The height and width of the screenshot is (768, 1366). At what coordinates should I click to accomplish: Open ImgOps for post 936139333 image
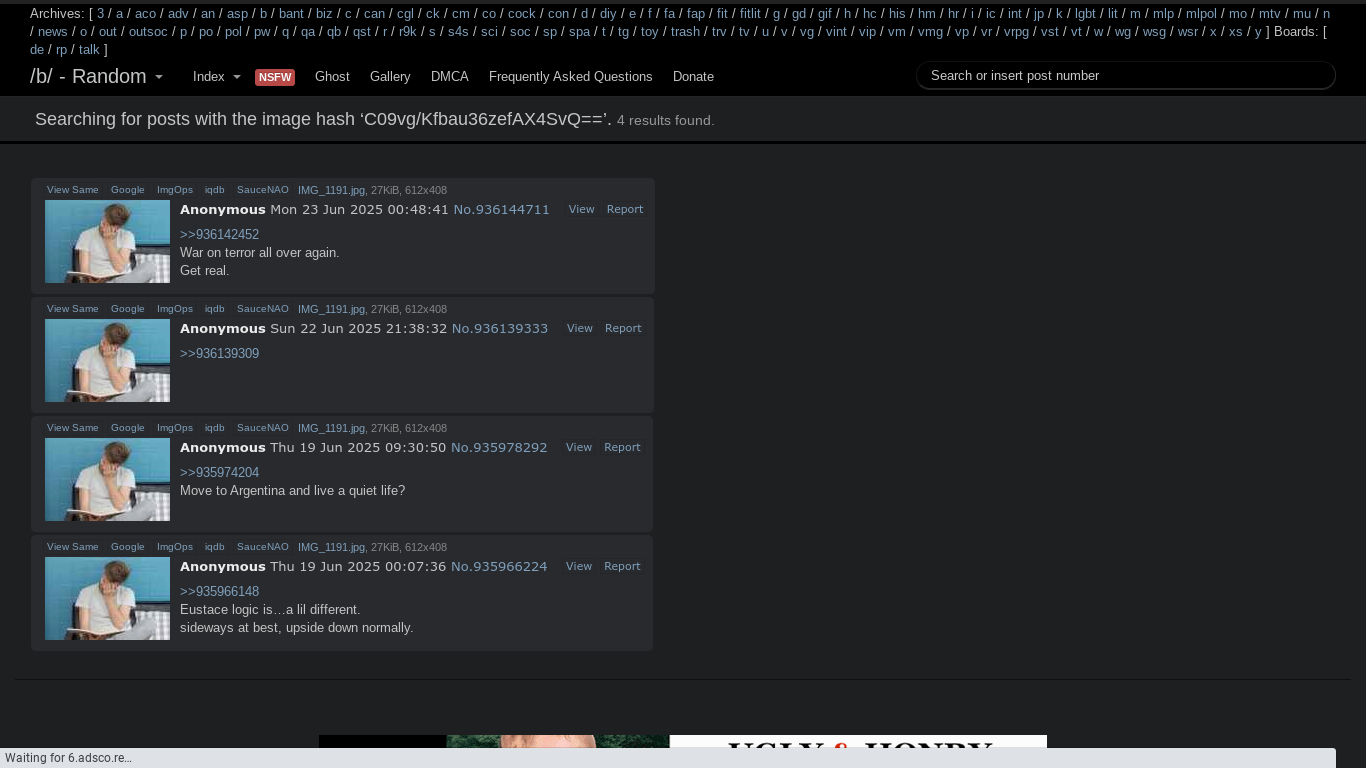(x=175, y=309)
